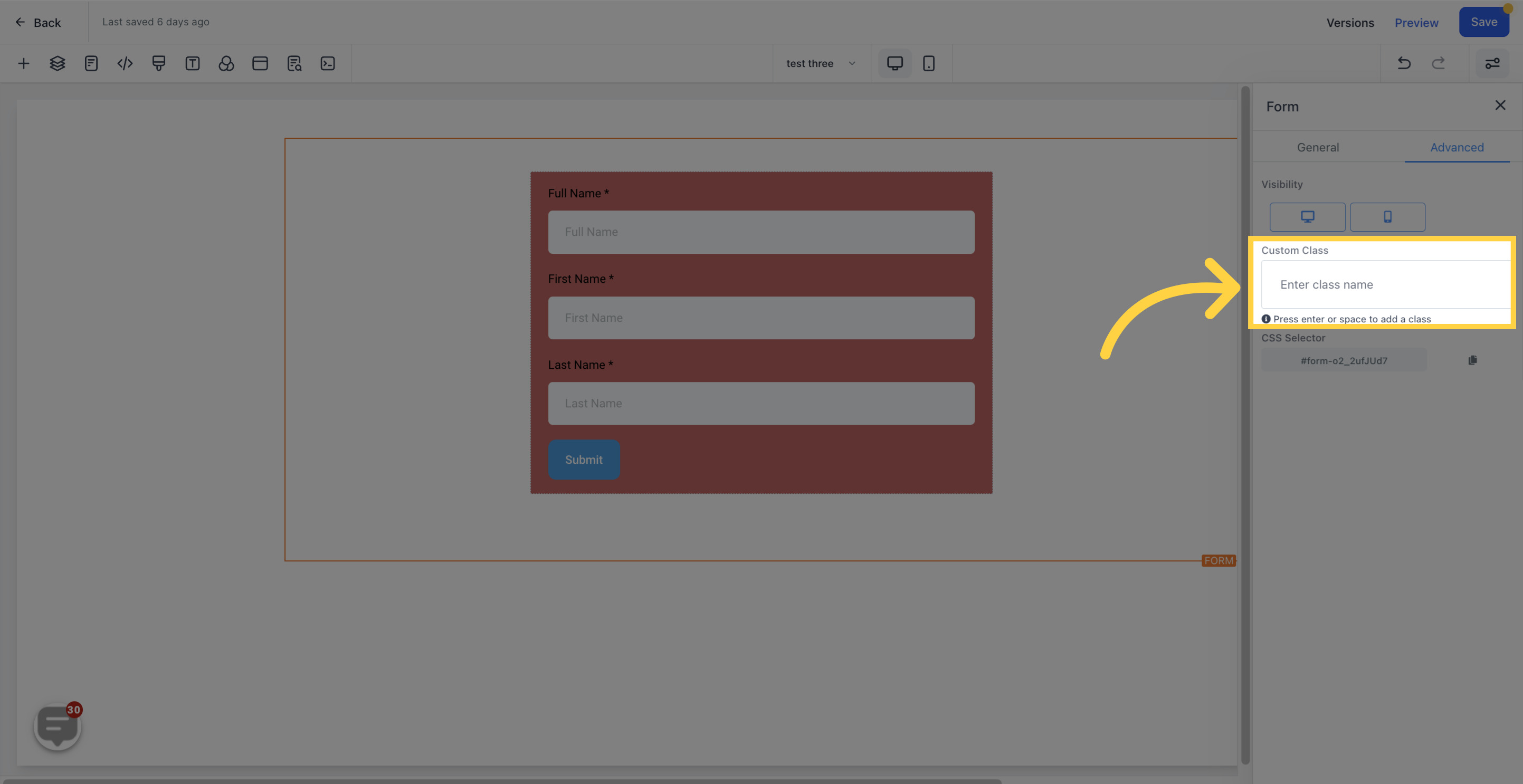
Task: Copy the CSS selector using copy icon
Action: point(1473,360)
